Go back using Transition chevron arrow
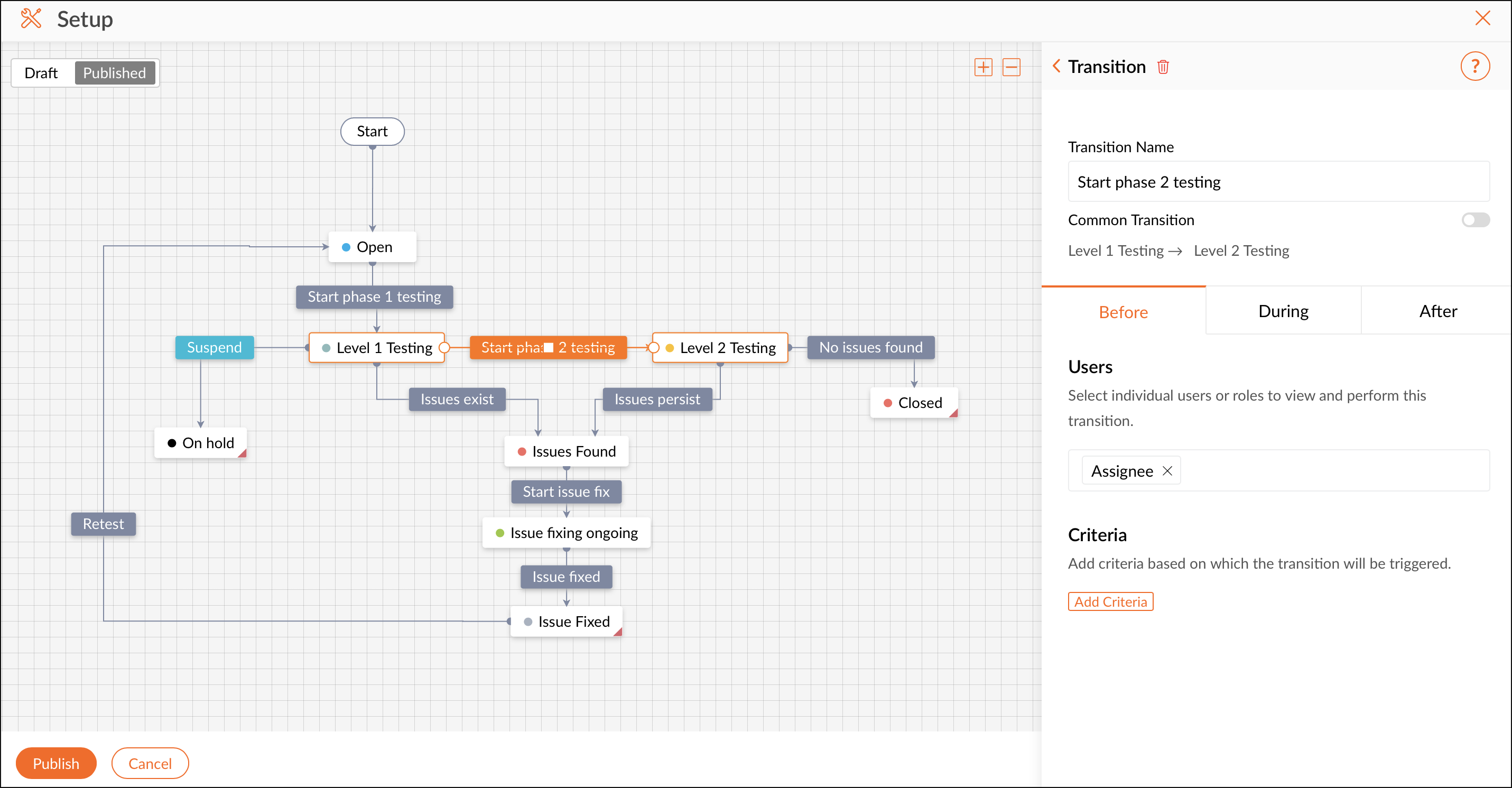 (x=1056, y=67)
